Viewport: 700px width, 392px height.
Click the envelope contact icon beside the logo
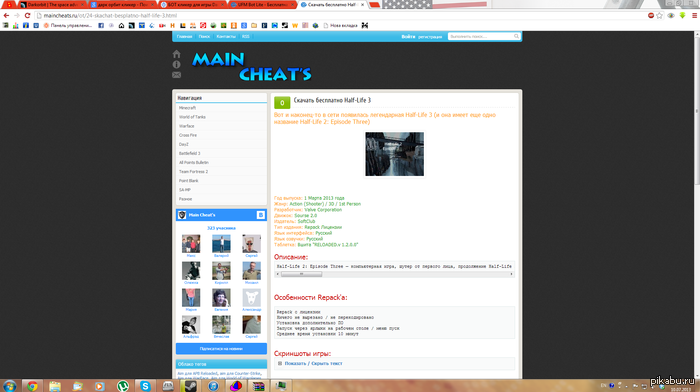pos(176,75)
